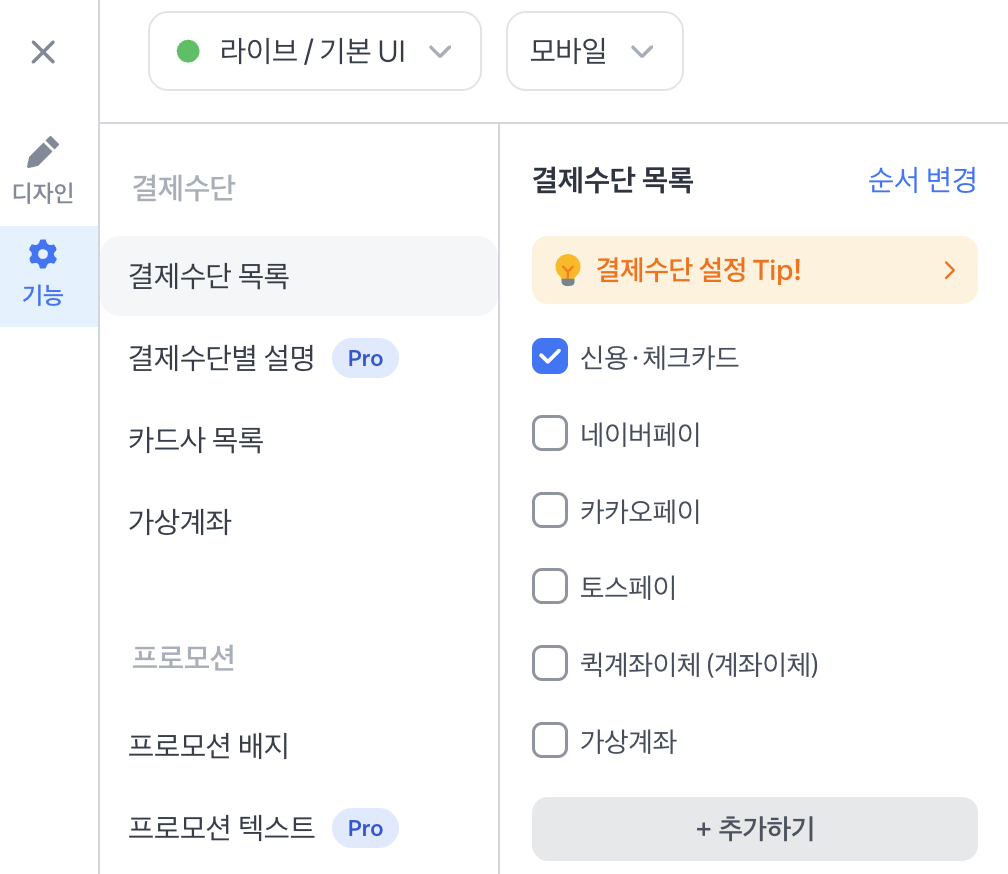Turn on the 가상계좌 checkbox
The image size is (1008, 874).
pyautogui.click(x=550, y=741)
